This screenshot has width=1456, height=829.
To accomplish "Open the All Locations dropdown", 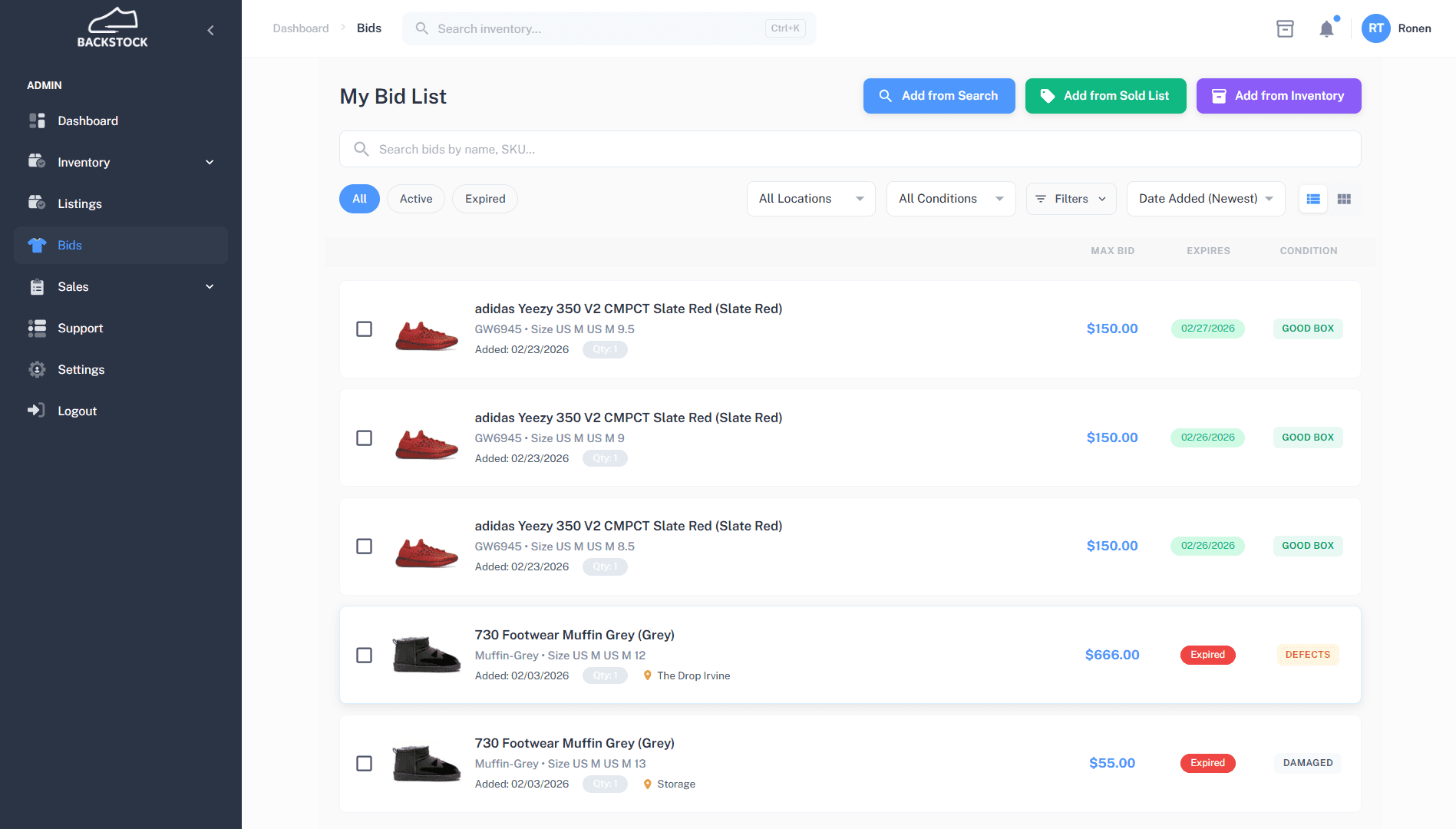I will point(811,198).
